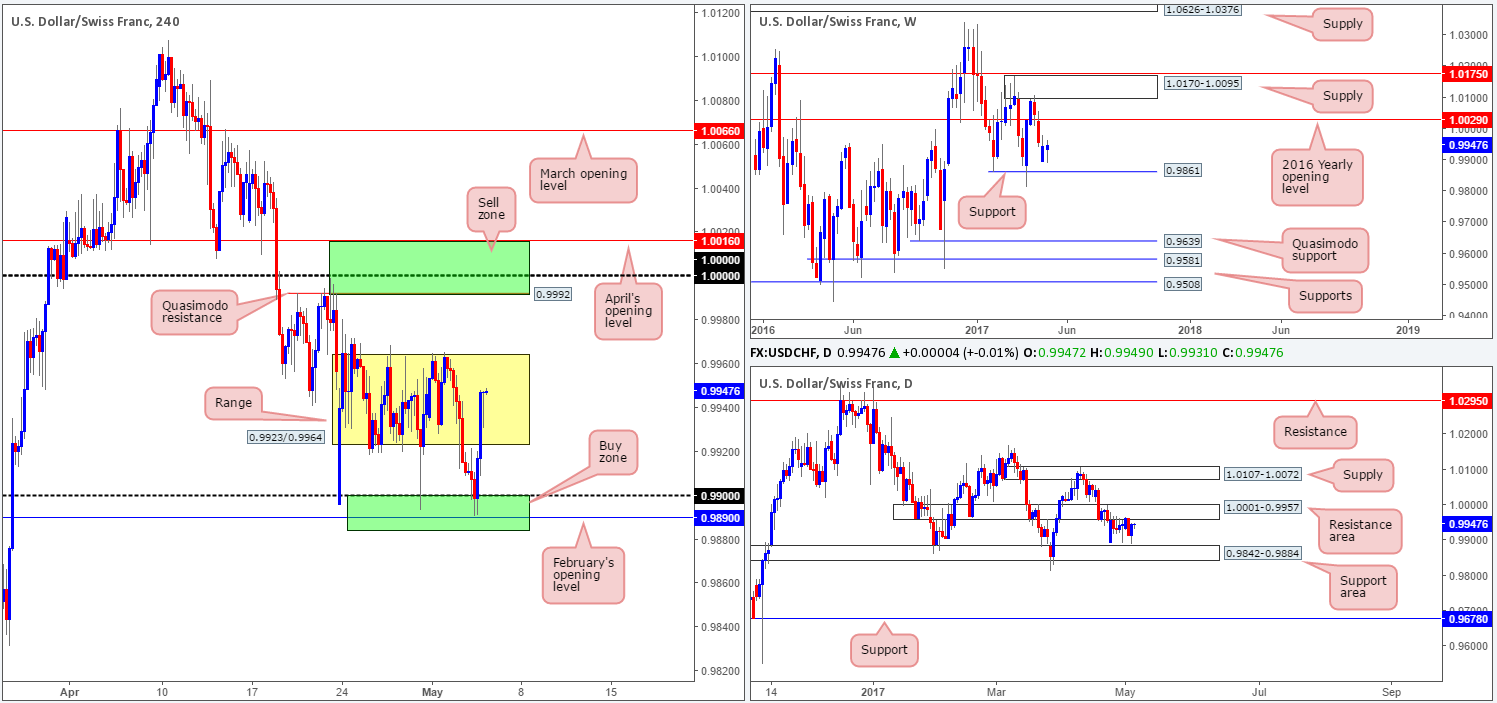This screenshot has width=1497, height=703.
Task: Select the 0.9923/0.9964 range label
Action: [x=288, y=437]
